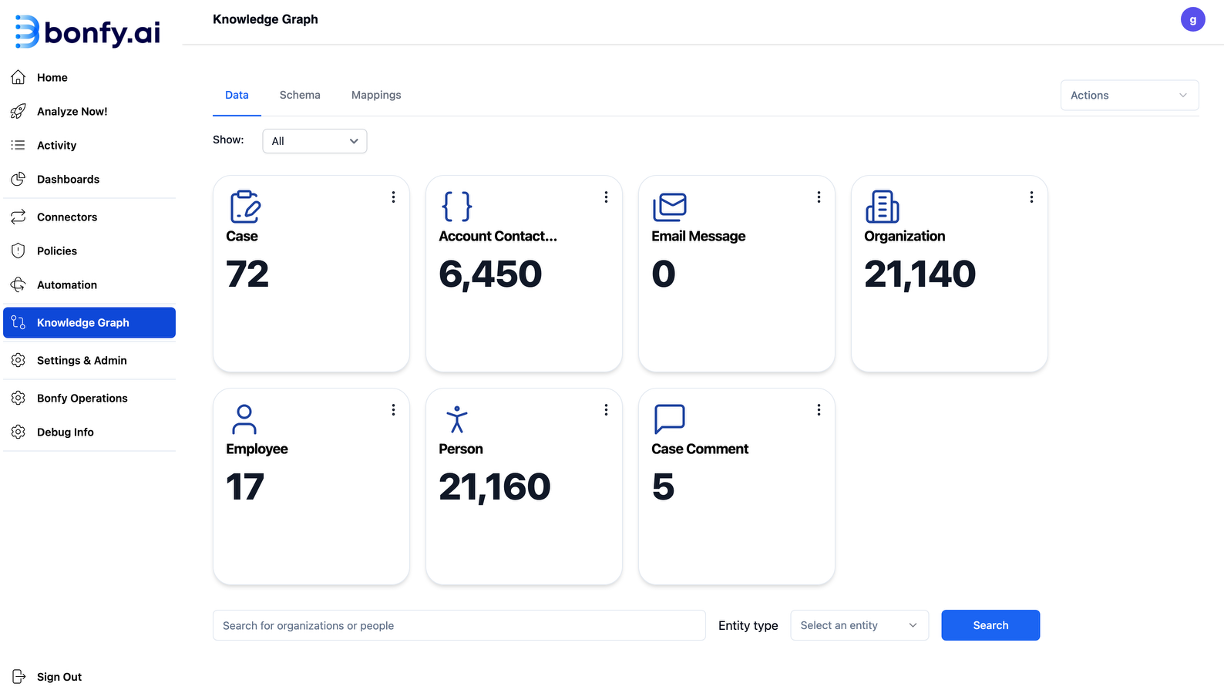Click the Email Message envelope icon
This screenshot has width=1224, height=700.
coord(669,207)
